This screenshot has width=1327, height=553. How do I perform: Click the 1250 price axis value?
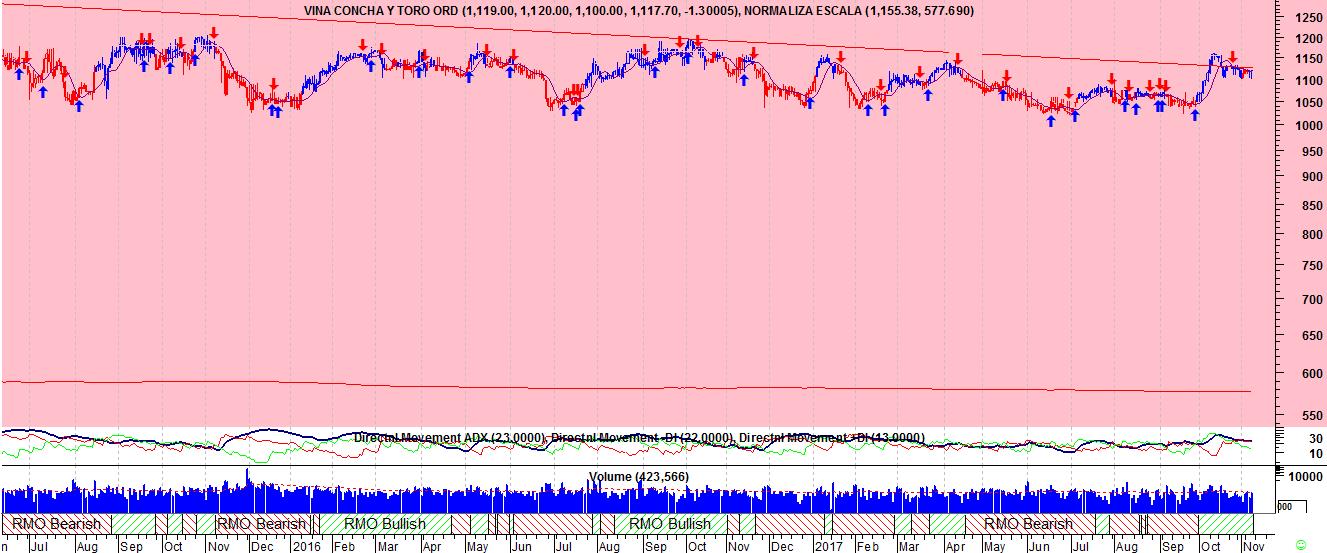click(1308, 18)
